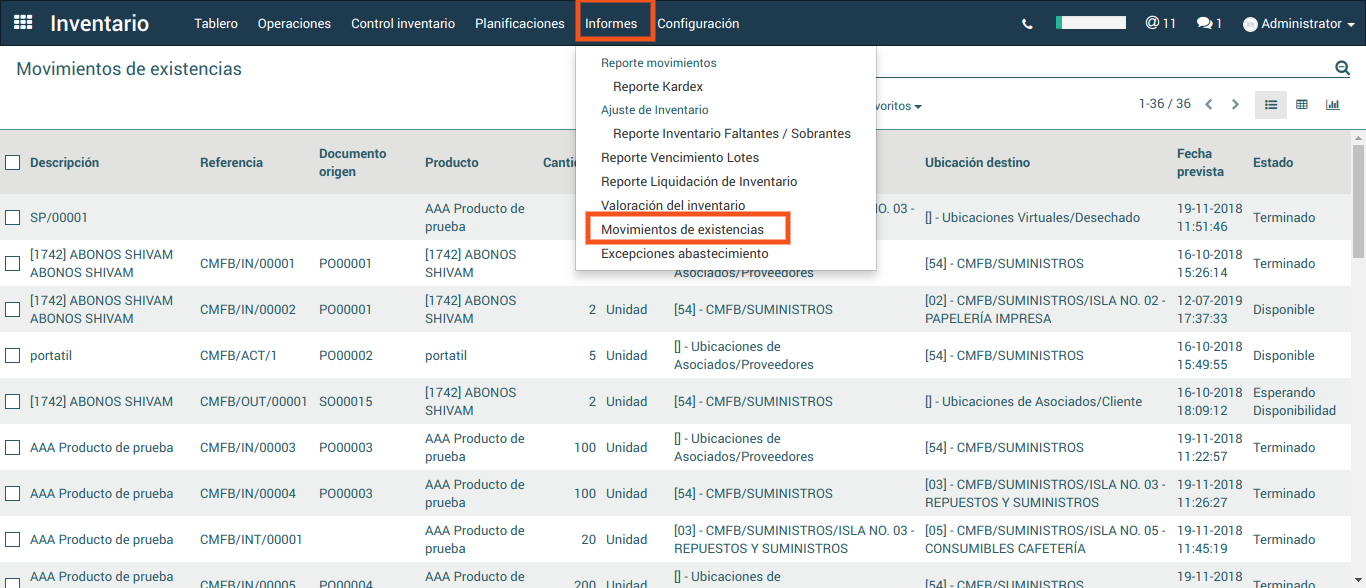Switch to list view

(1271, 105)
